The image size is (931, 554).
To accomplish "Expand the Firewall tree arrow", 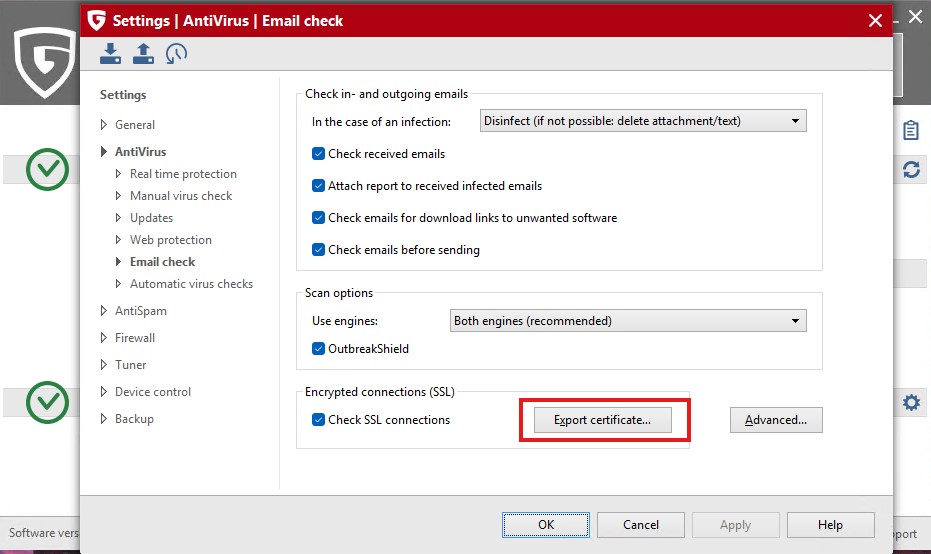I will click(x=104, y=338).
